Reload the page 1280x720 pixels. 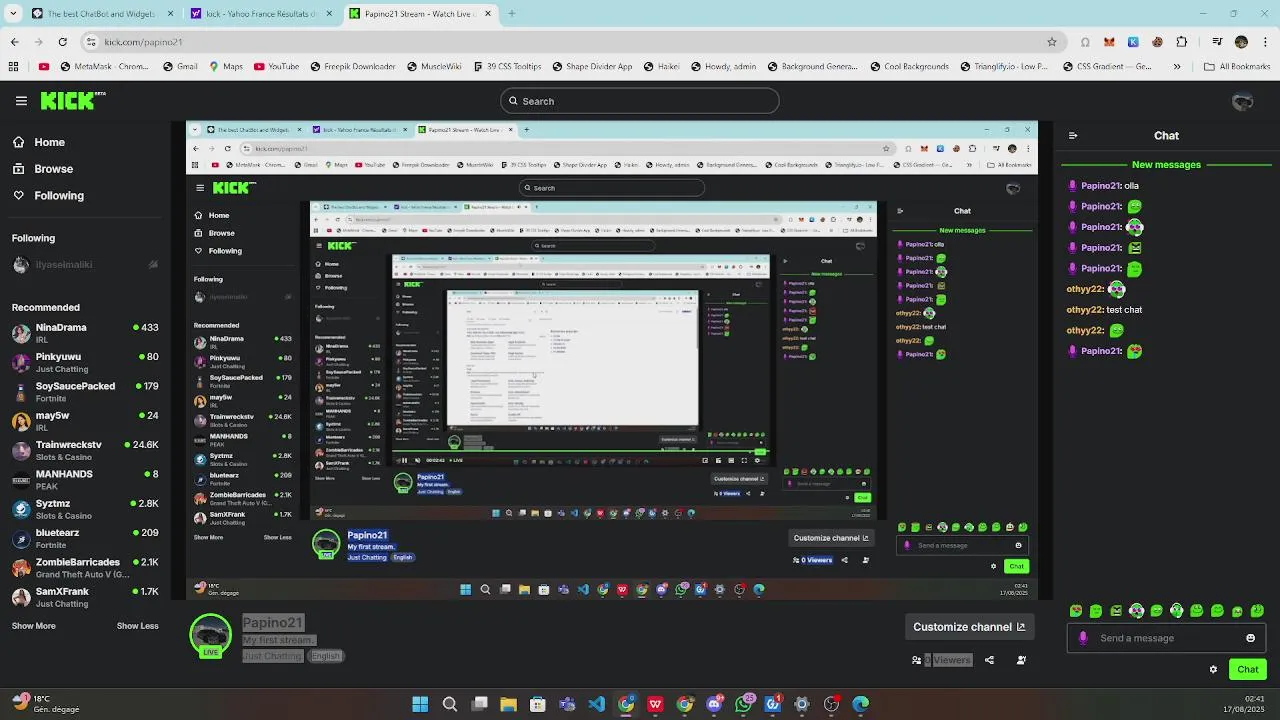point(62,42)
